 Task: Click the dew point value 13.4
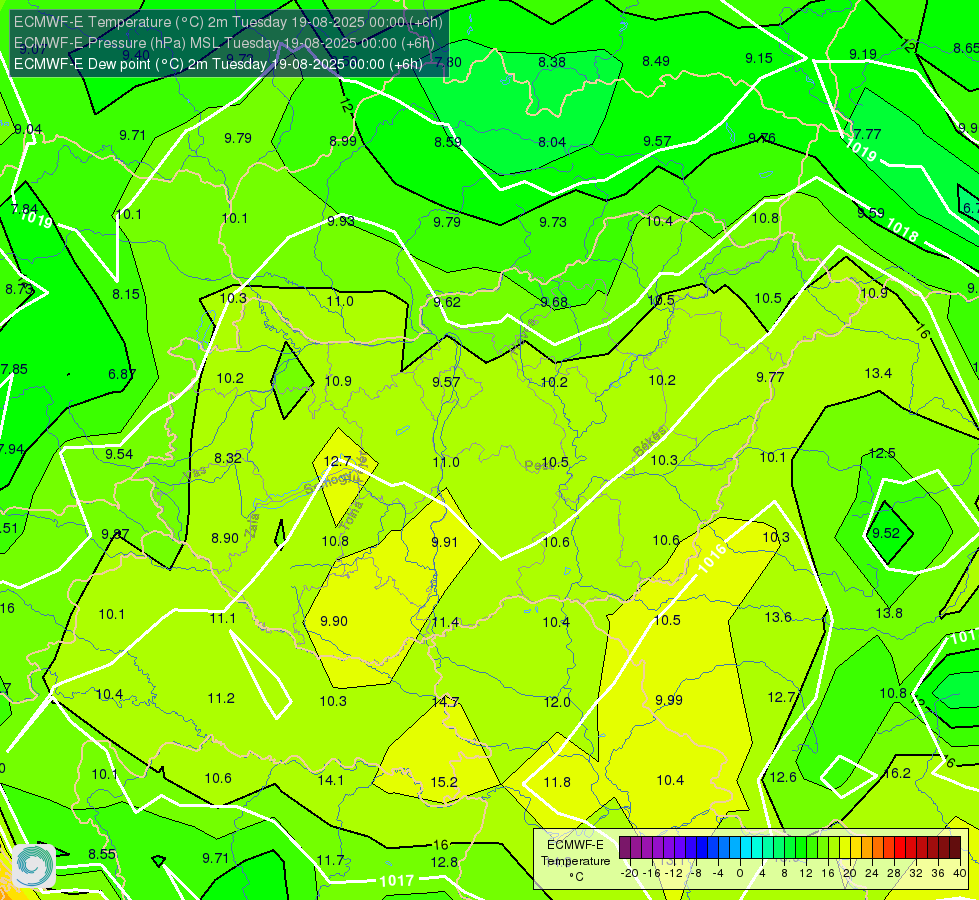tap(878, 373)
